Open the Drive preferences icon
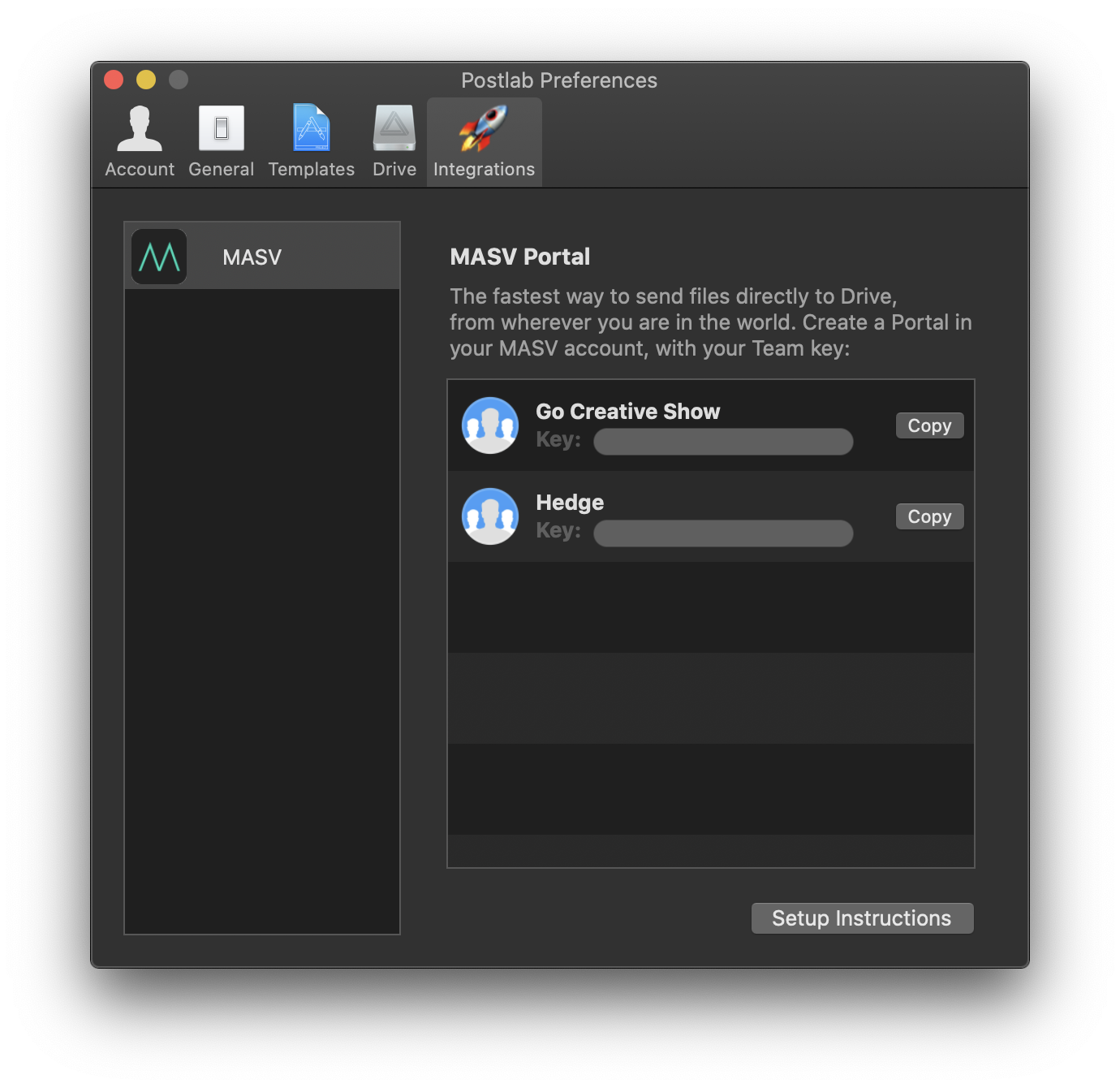The width and height of the screenshot is (1120, 1088). coord(394,128)
